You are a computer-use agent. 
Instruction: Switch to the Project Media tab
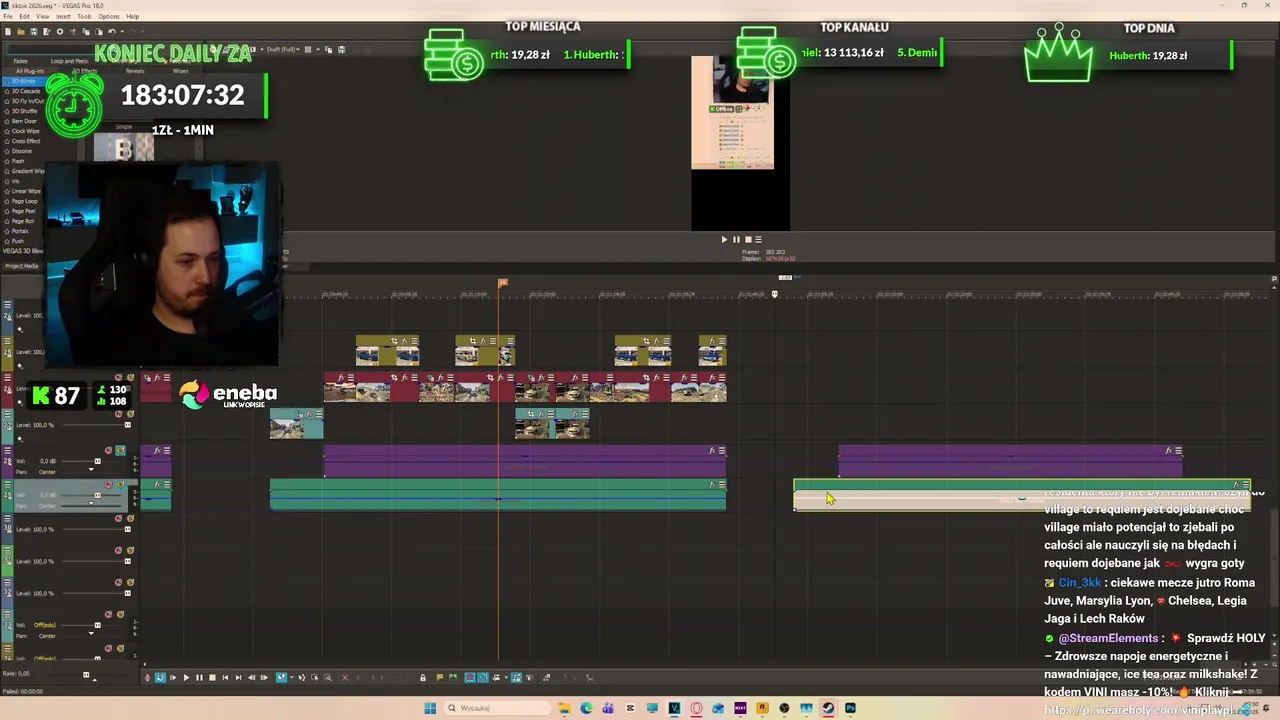coord(21,266)
